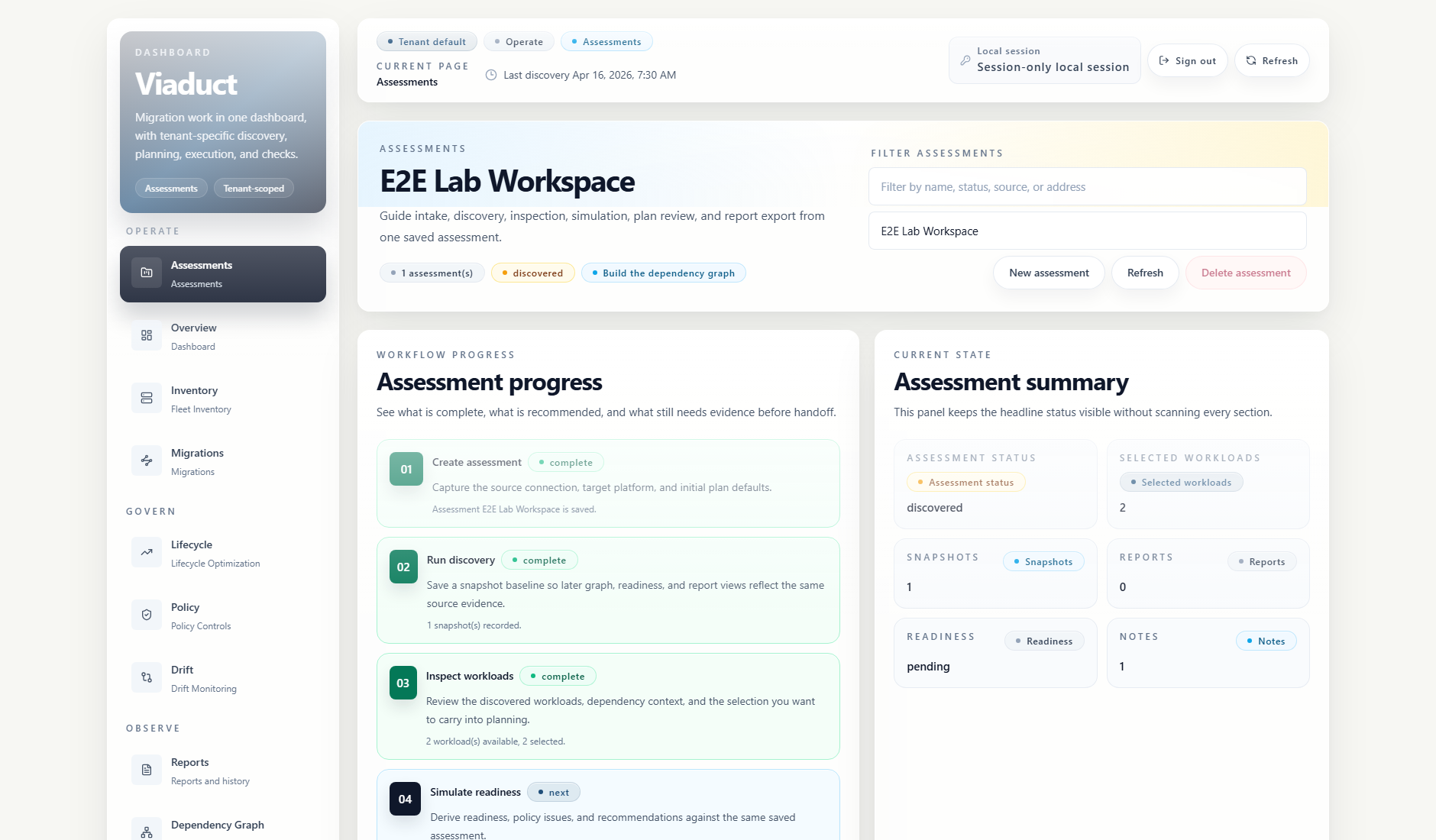Click the Assessments tag in Viaduct card
Screen dimensions: 1436x840
171,188
